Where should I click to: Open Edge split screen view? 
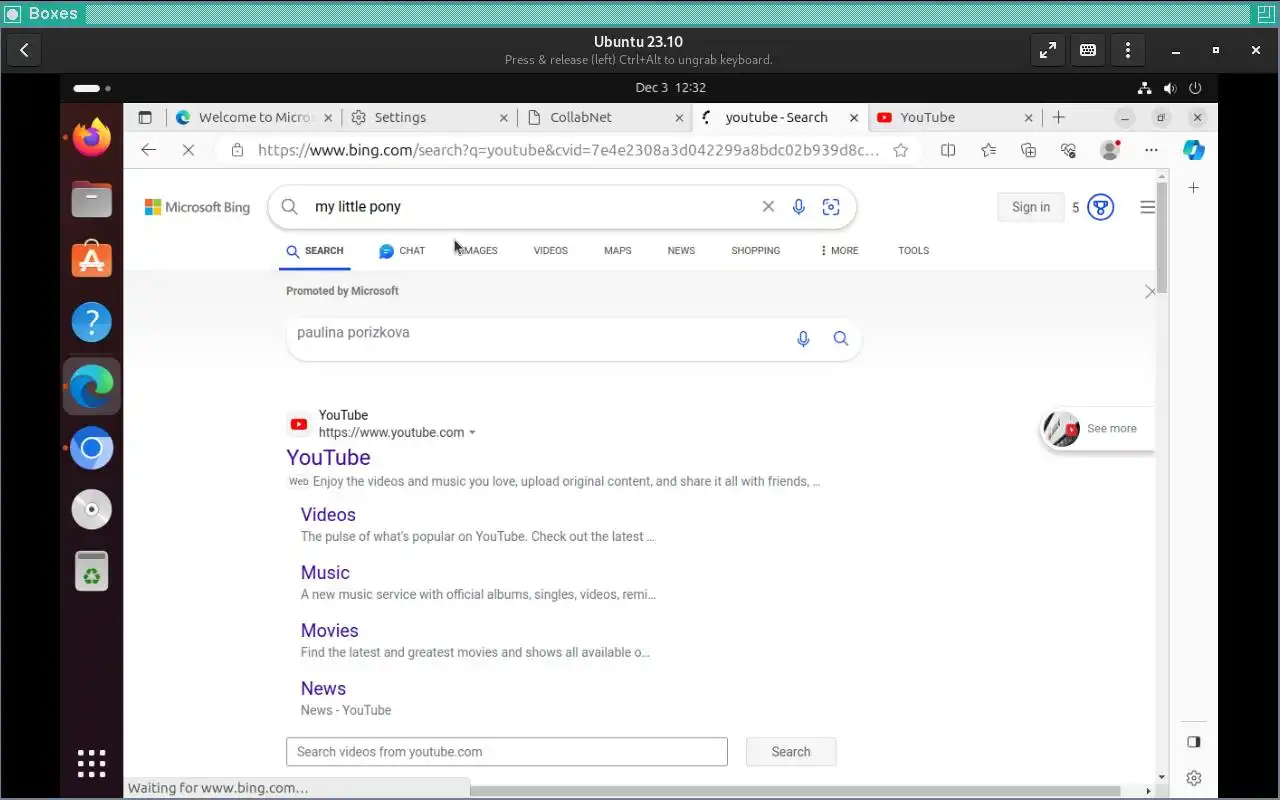click(x=948, y=150)
